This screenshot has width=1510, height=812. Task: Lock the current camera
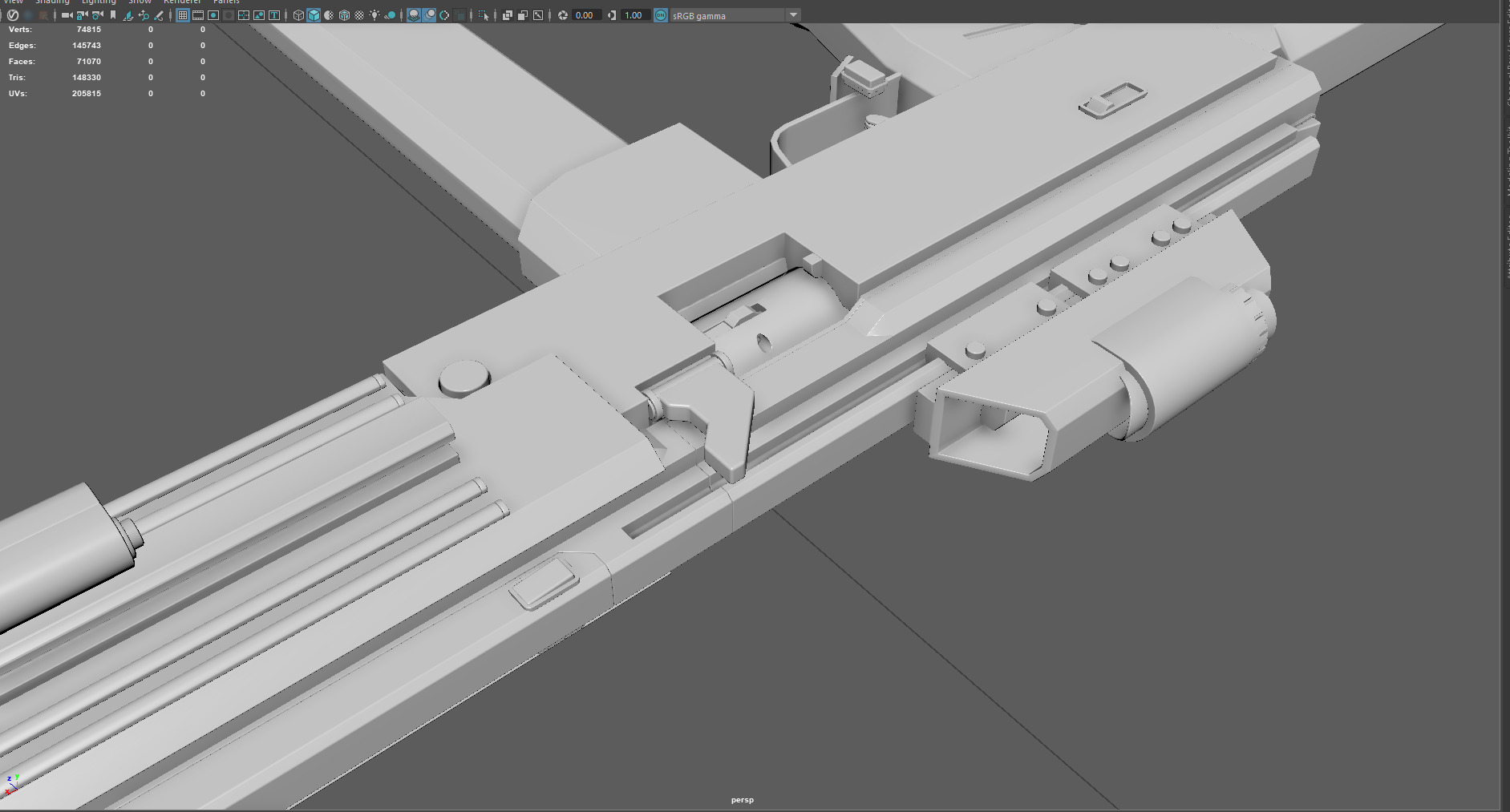tap(83, 15)
